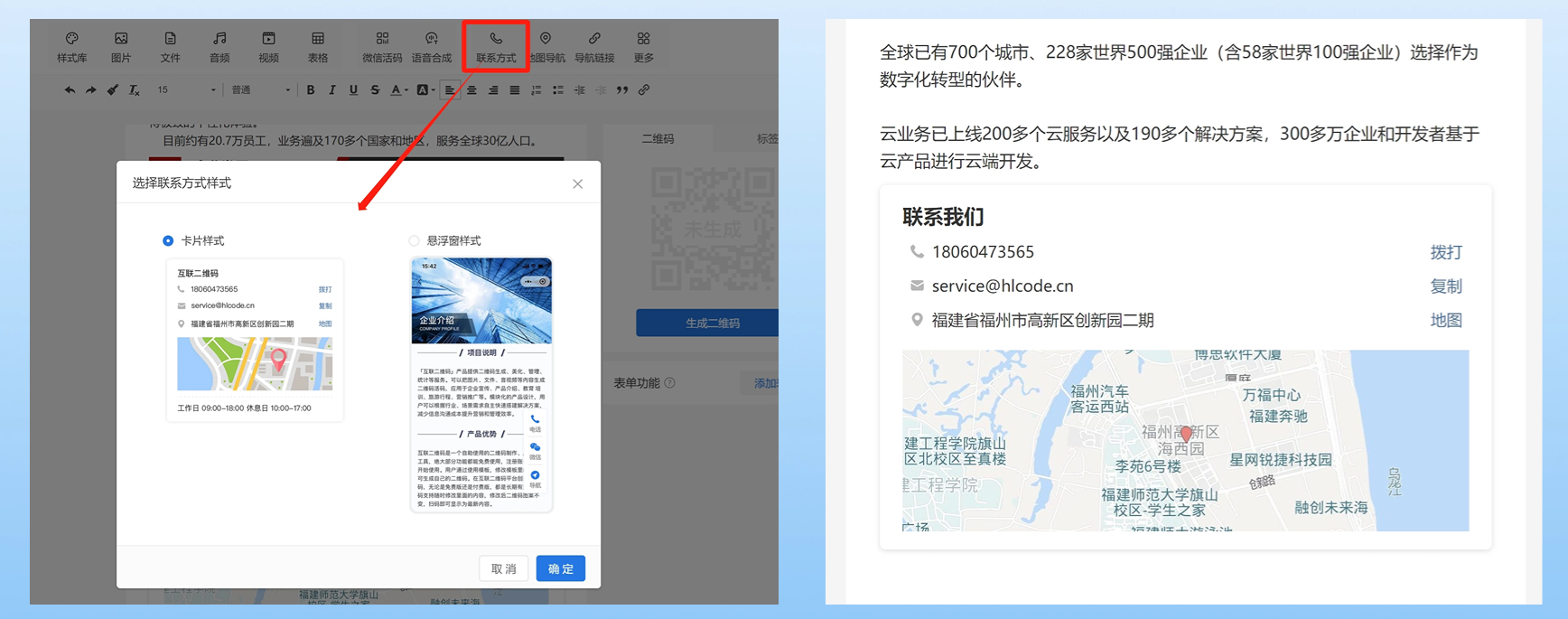Click the floating-window style preview thumbnail

pyautogui.click(x=481, y=384)
